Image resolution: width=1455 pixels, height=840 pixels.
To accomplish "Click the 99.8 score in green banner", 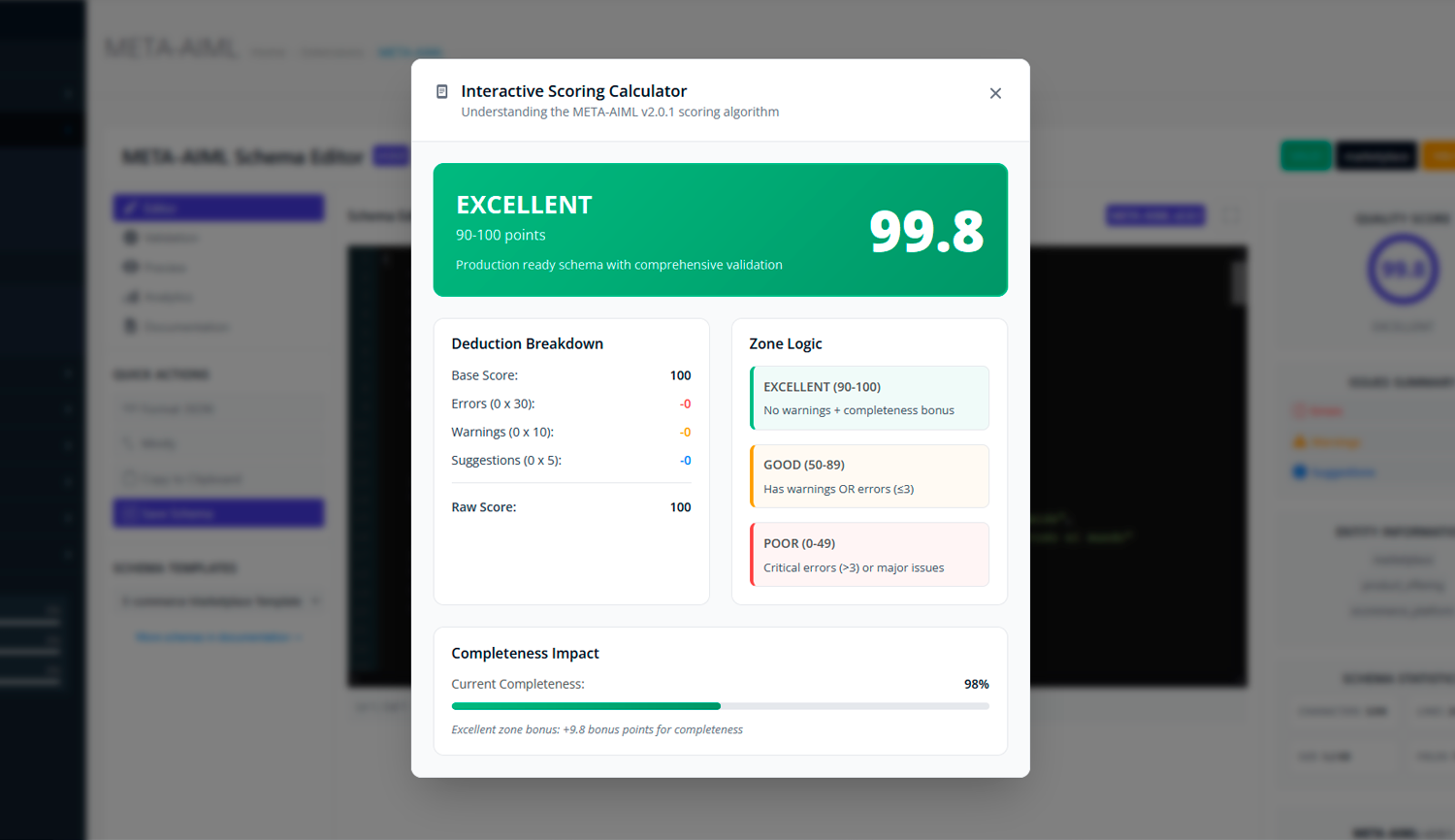I will point(926,231).
